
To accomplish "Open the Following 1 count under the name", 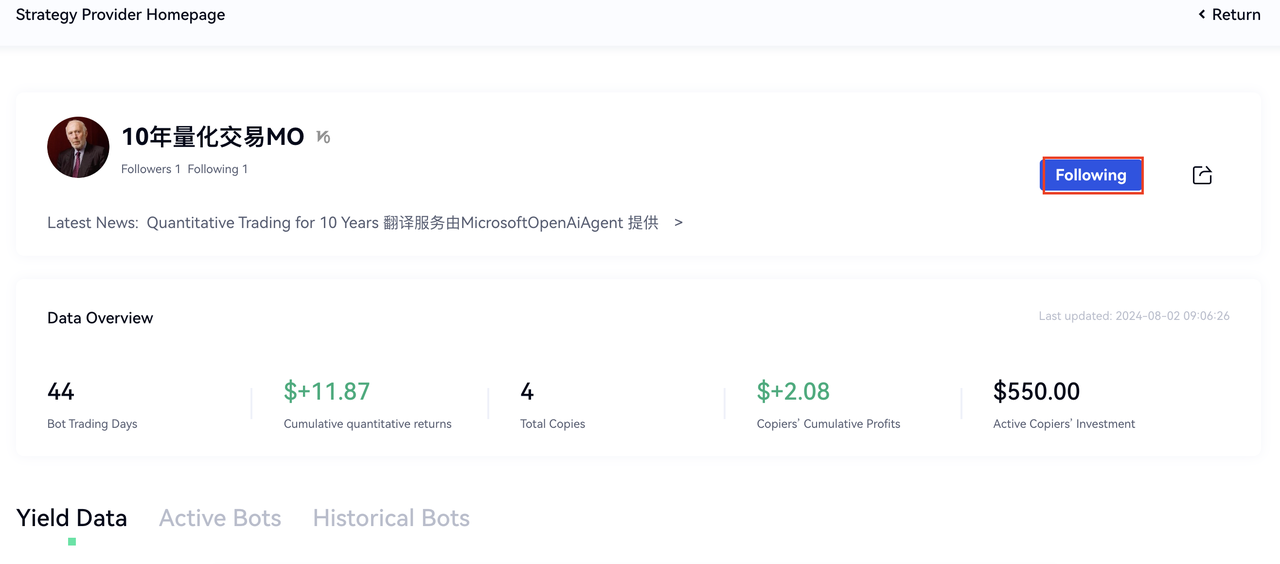I will (x=217, y=169).
